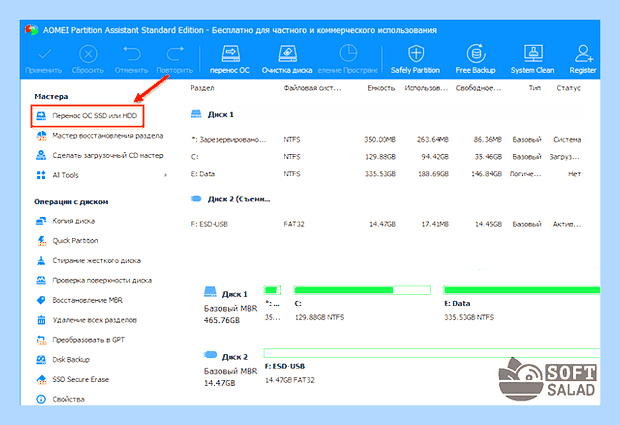Select the F: ESD-USB partition row
The width and height of the screenshot is (620, 425).
pos(386,224)
